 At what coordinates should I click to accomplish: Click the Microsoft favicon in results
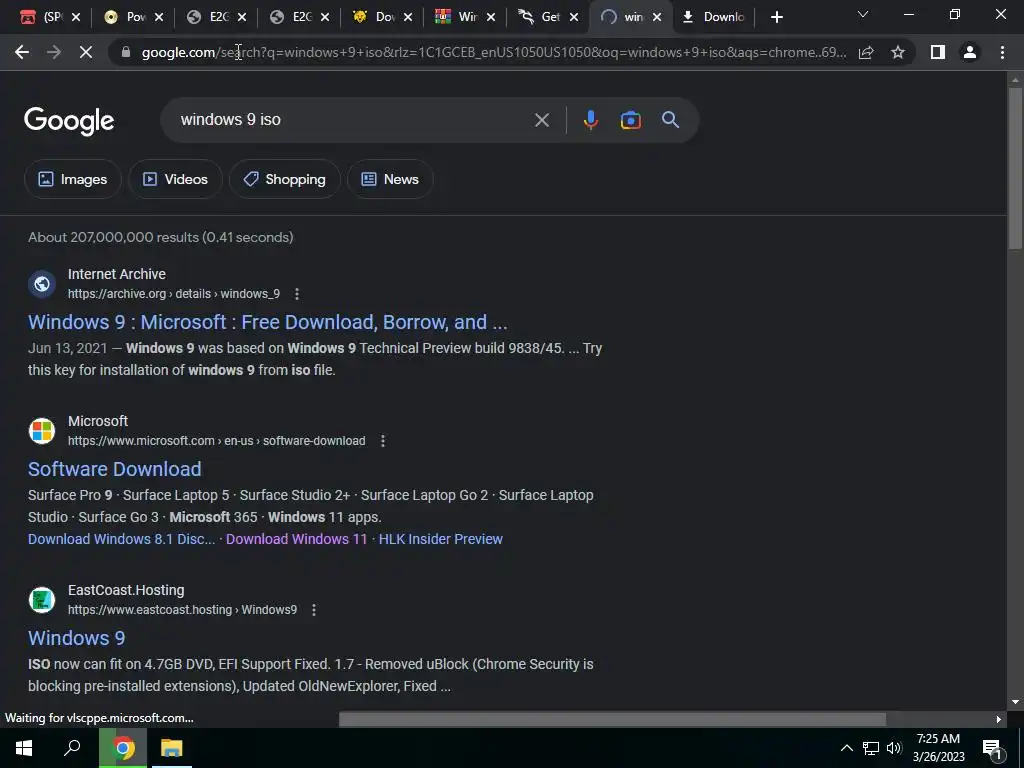pos(42,431)
